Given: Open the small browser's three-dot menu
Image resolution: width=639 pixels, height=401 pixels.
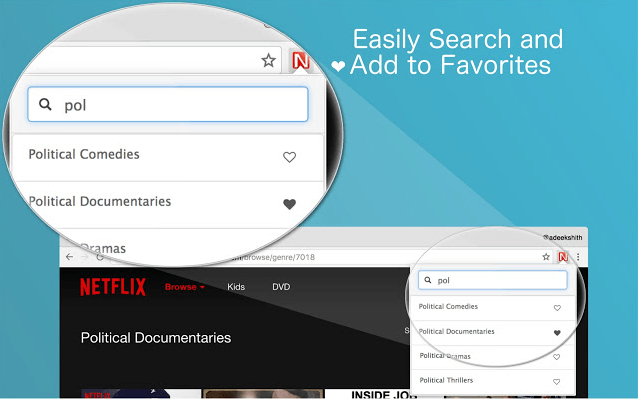Looking at the screenshot, I should pyautogui.click(x=577, y=257).
